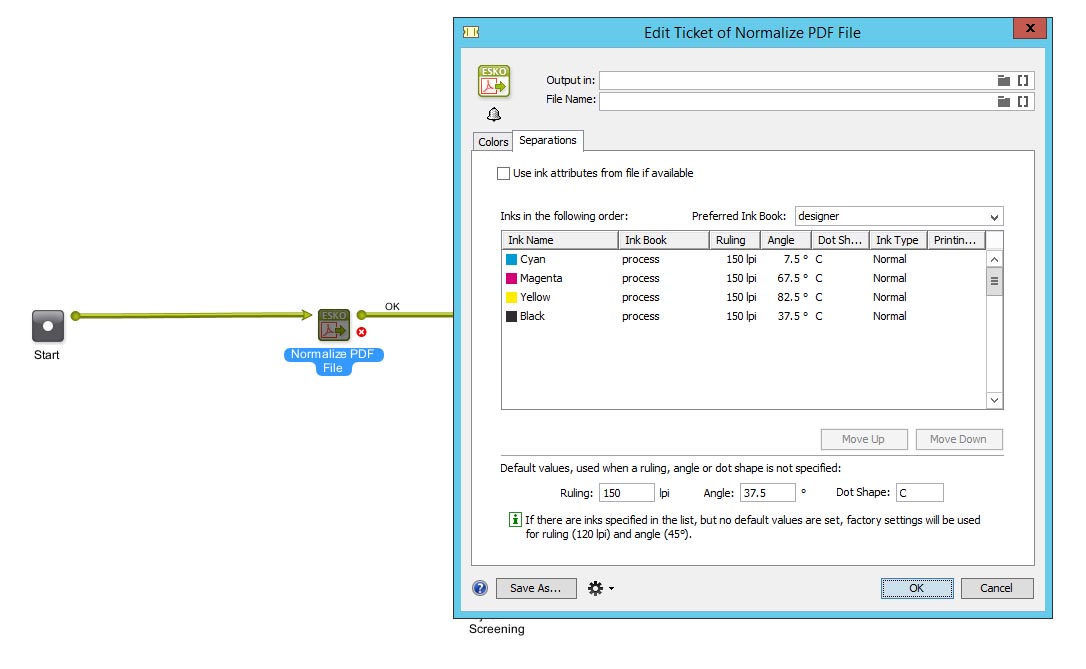Click the Dot Shape column header
Viewport: 1086px width, 669px height.
click(x=840, y=240)
